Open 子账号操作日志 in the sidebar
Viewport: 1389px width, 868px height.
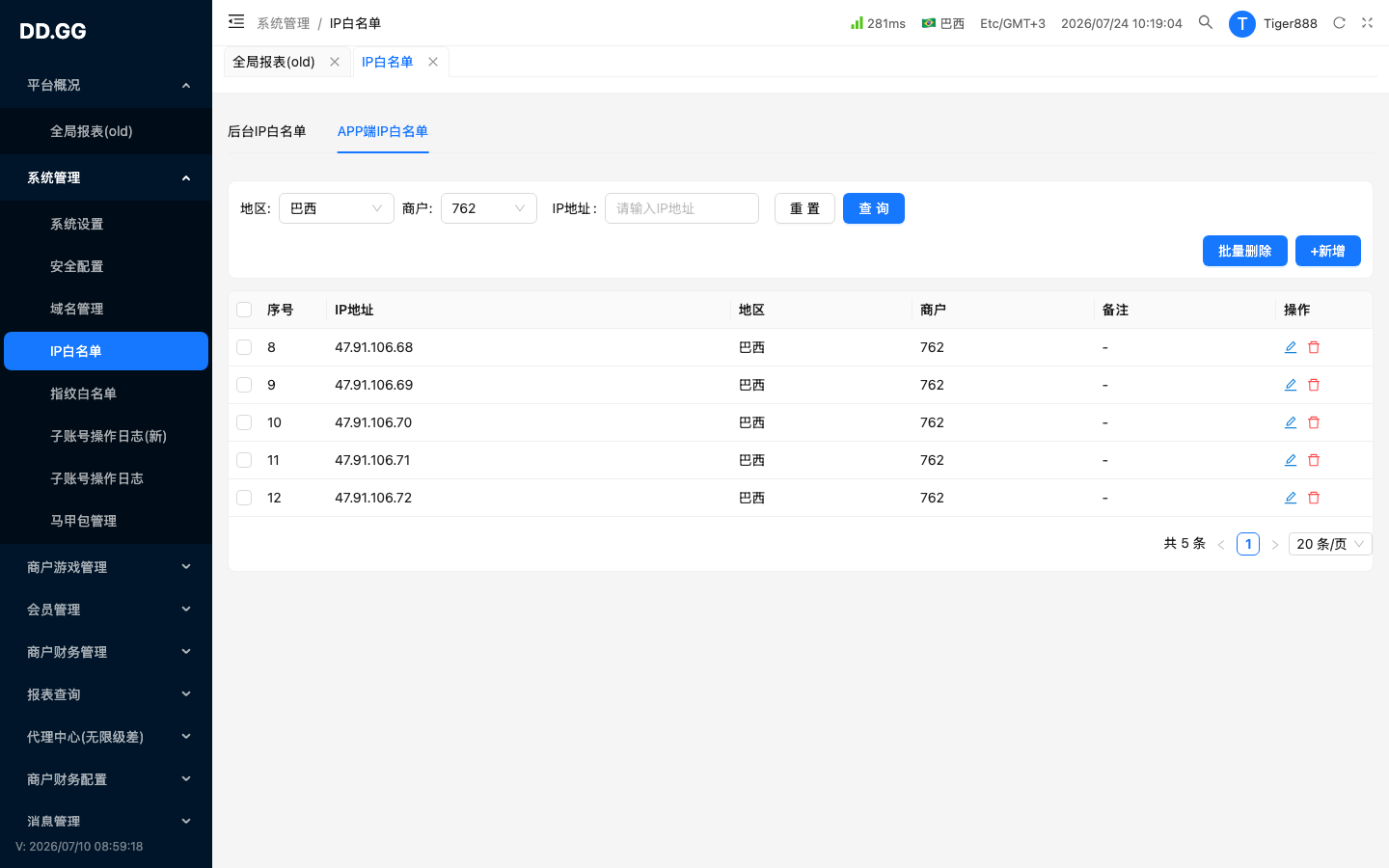(x=106, y=478)
